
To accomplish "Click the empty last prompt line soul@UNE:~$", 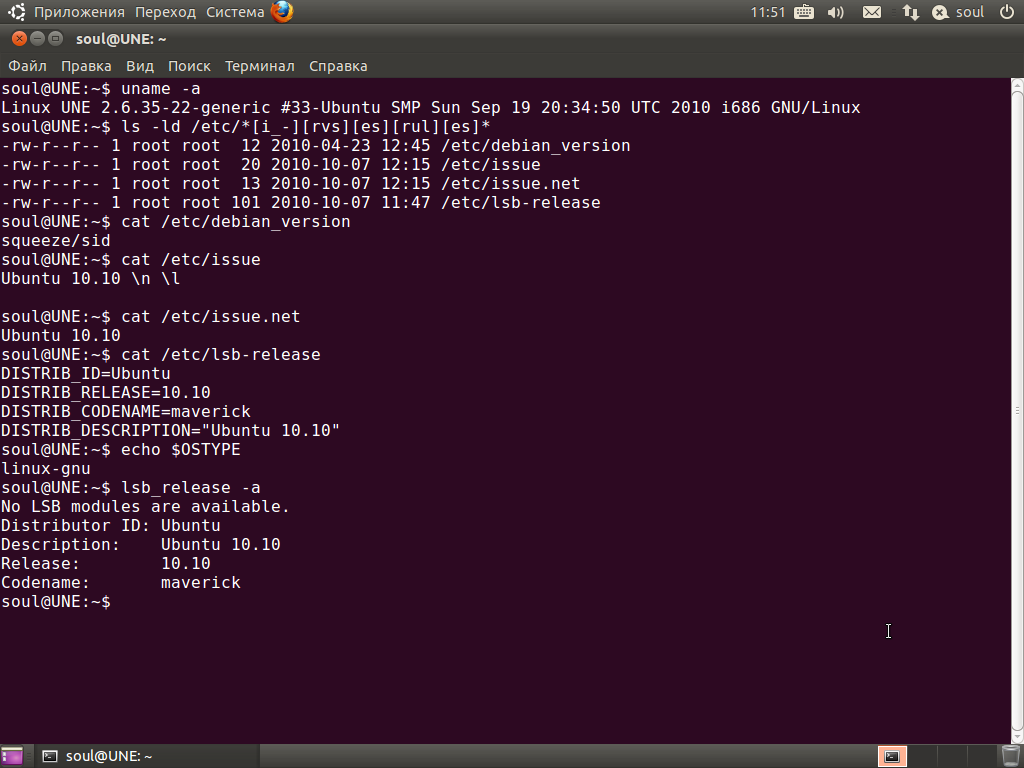I will pos(56,601).
